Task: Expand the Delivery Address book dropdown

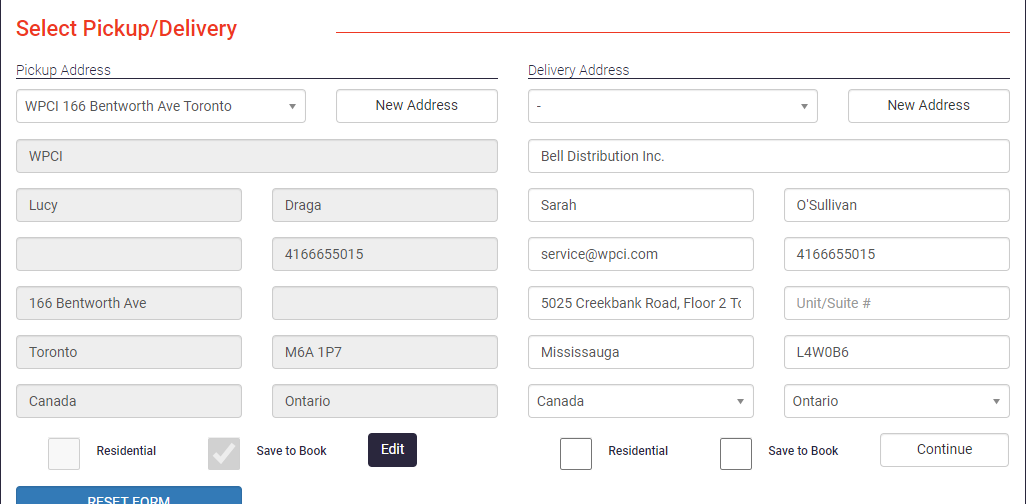Action: 673,106
